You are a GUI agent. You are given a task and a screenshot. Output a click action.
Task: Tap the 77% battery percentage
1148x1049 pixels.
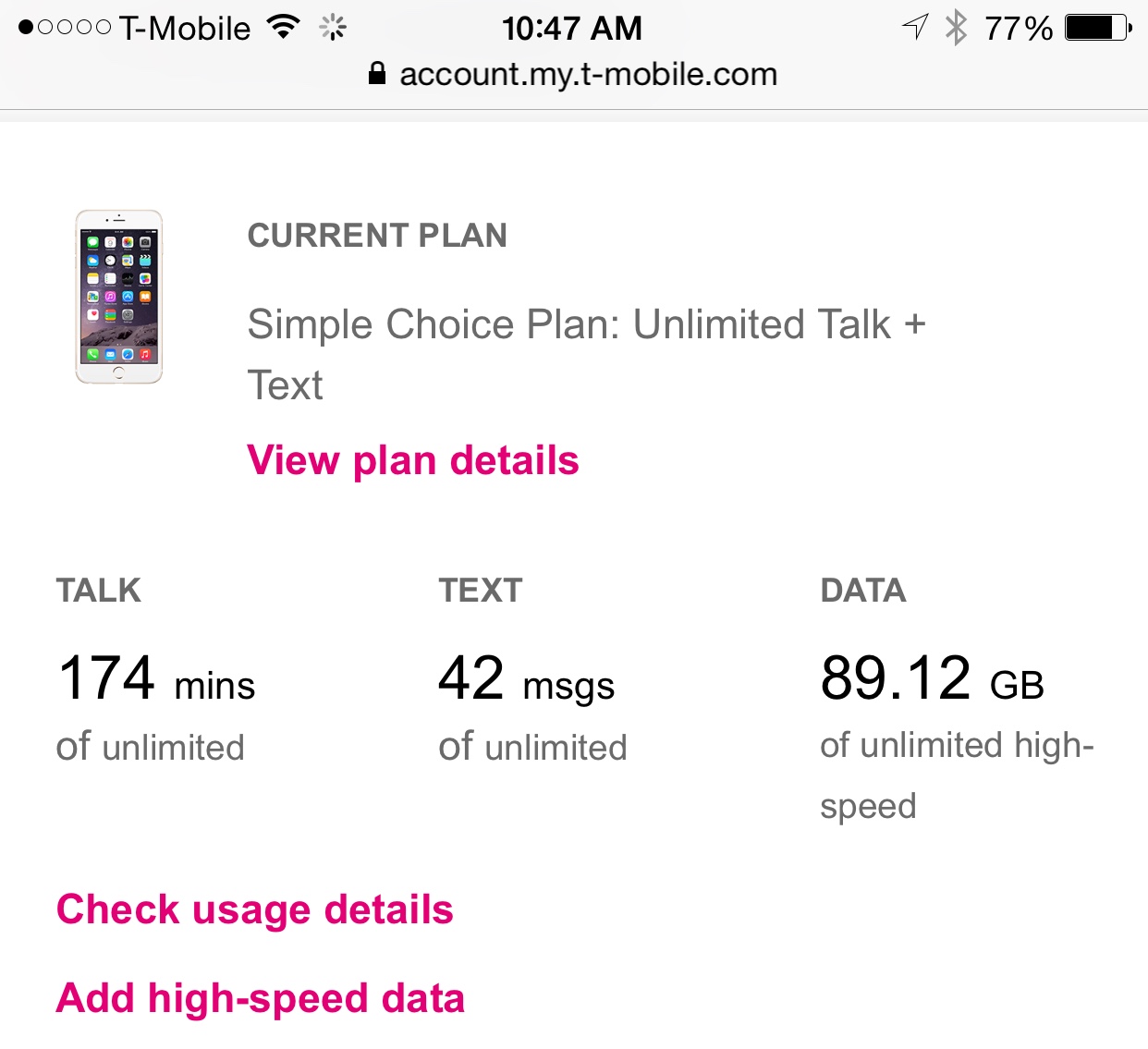point(1019,29)
